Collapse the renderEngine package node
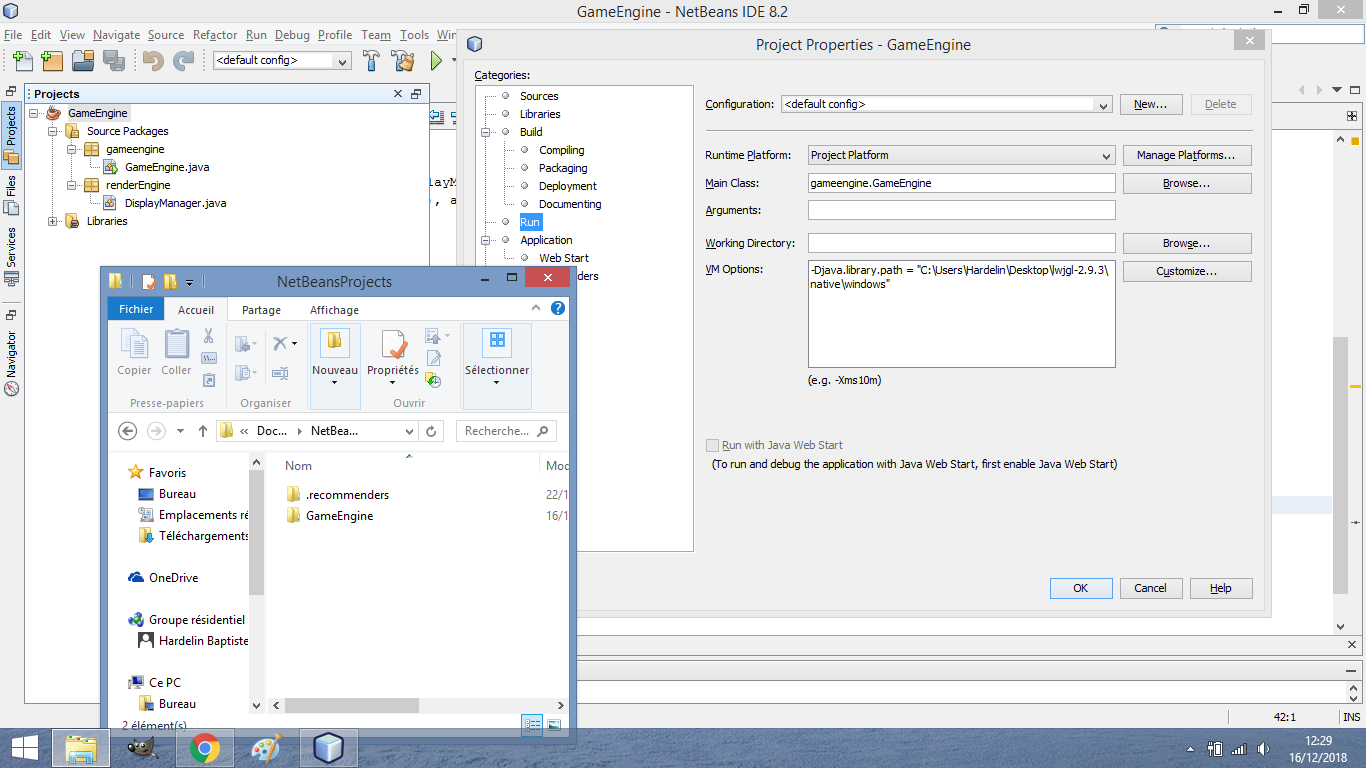 pyautogui.click(x=72, y=185)
